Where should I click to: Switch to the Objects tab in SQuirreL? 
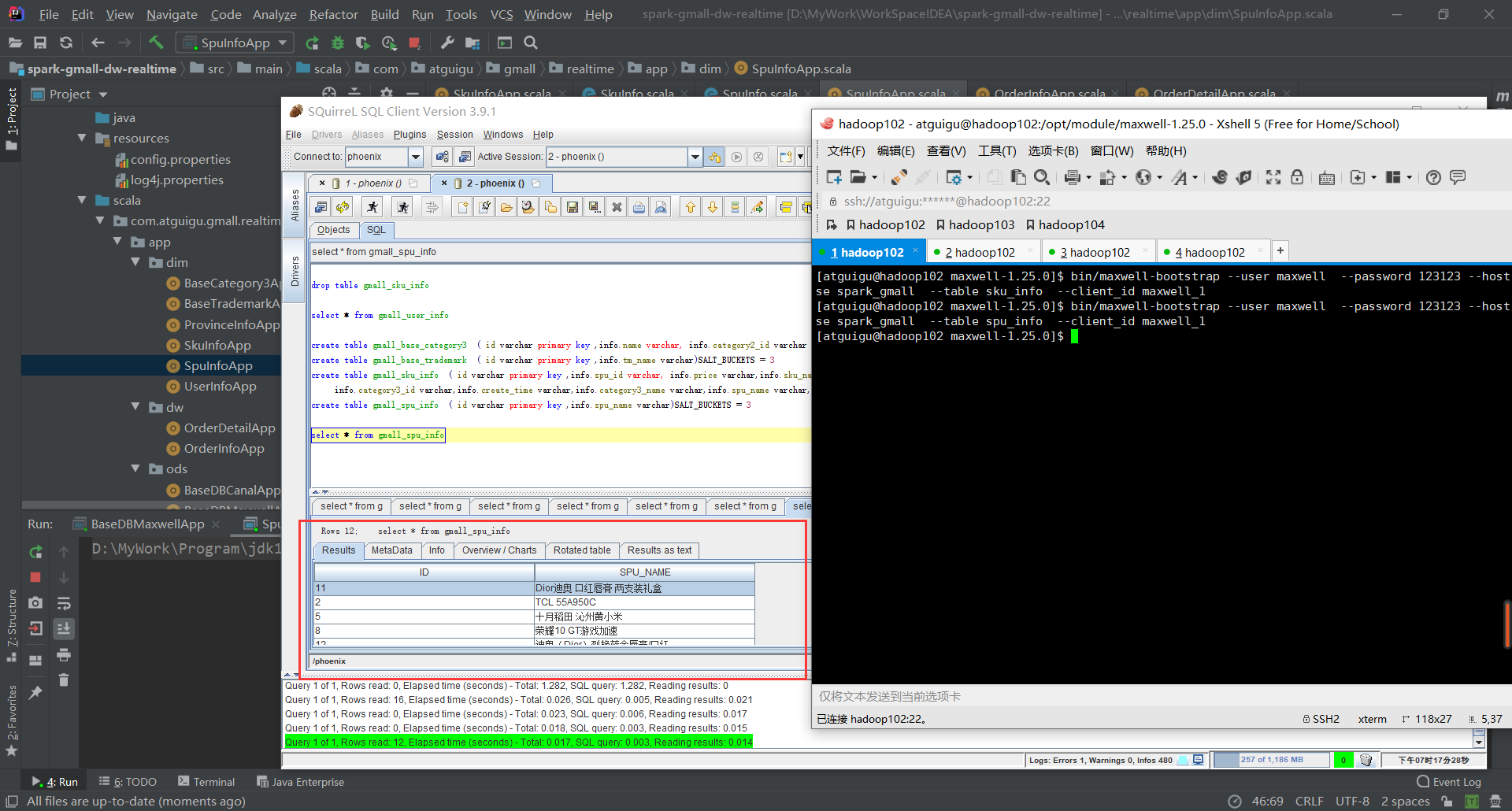[x=333, y=230]
